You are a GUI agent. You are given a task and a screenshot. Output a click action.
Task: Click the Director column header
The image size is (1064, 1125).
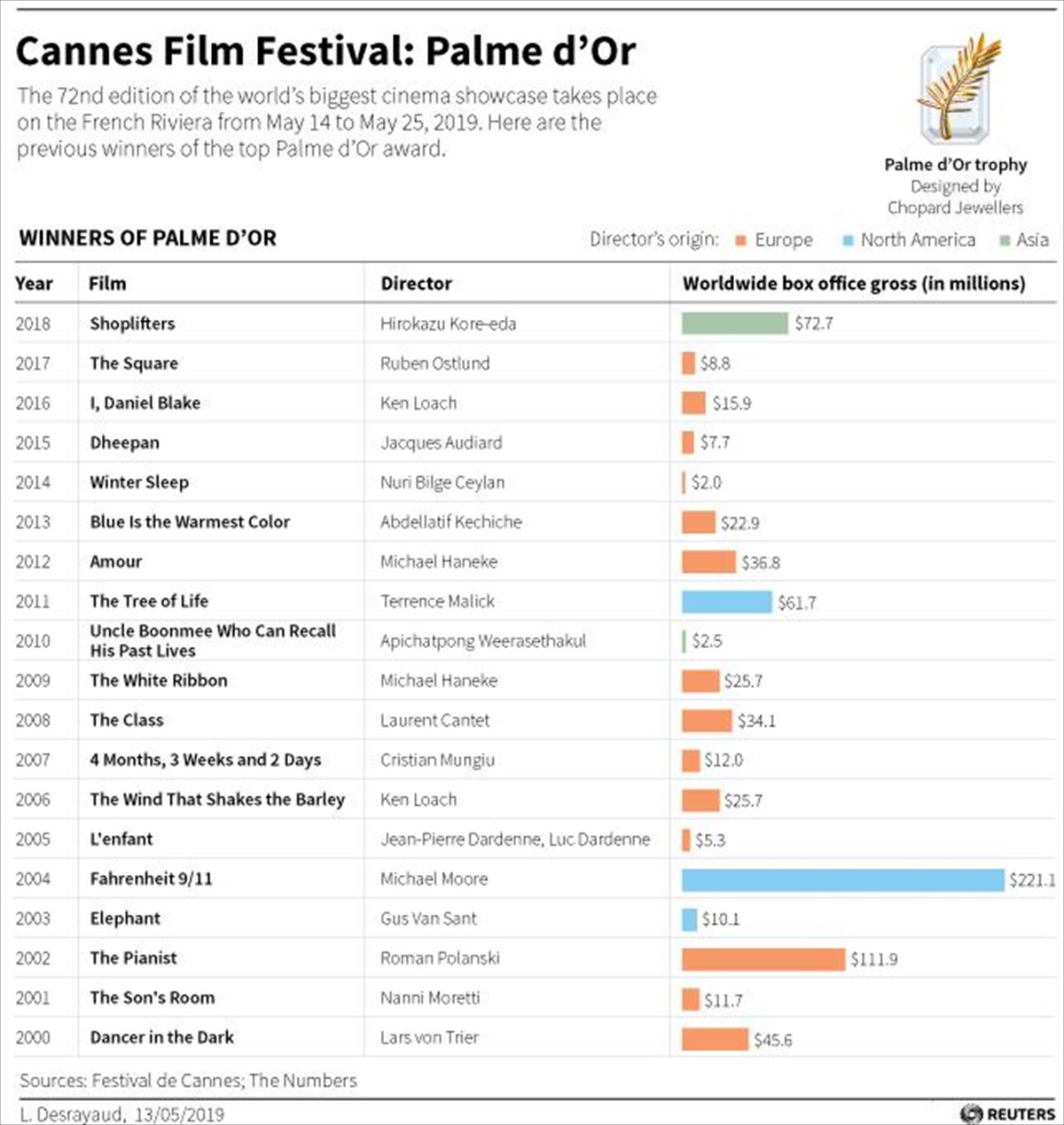pyautogui.click(x=416, y=284)
